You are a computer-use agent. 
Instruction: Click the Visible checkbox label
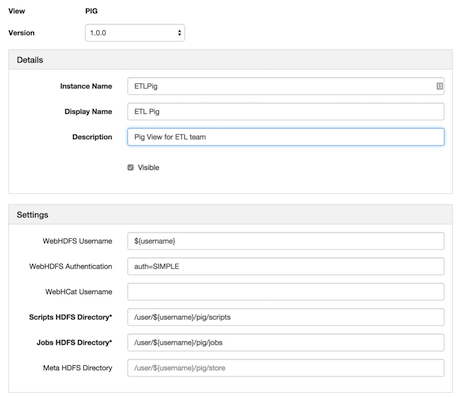[148, 167]
